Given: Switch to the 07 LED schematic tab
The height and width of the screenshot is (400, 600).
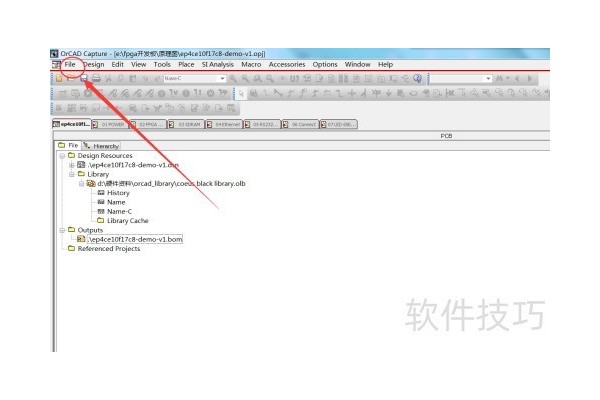Looking at the screenshot, I should 339,124.
